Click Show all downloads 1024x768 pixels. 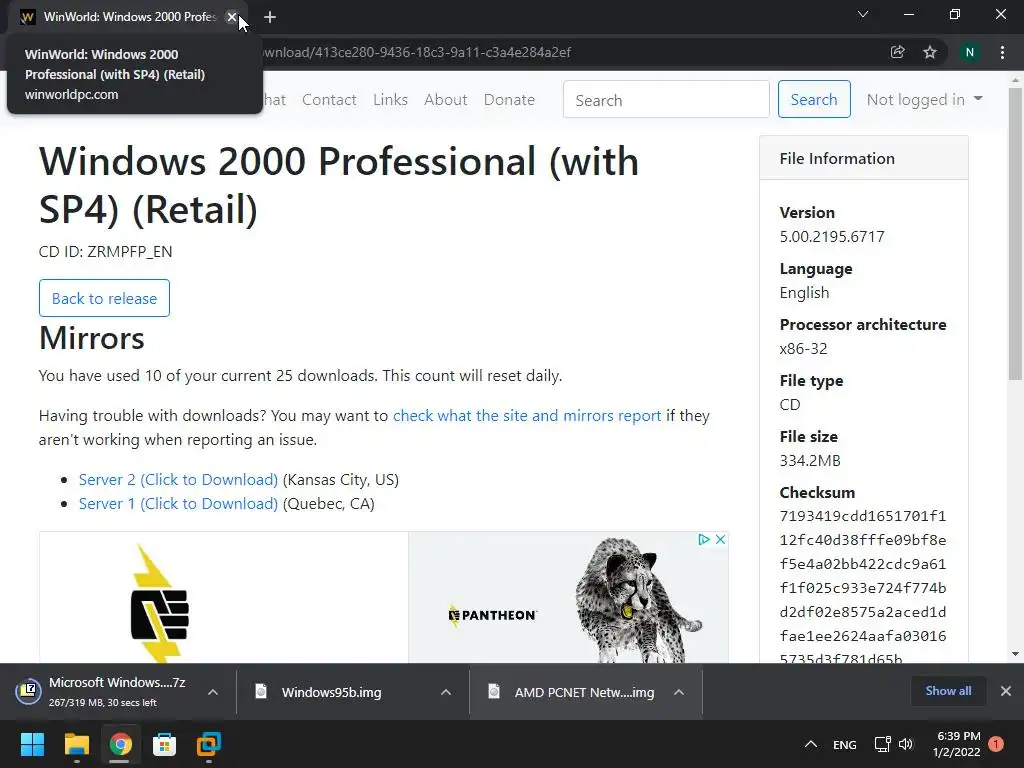(x=948, y=691)
